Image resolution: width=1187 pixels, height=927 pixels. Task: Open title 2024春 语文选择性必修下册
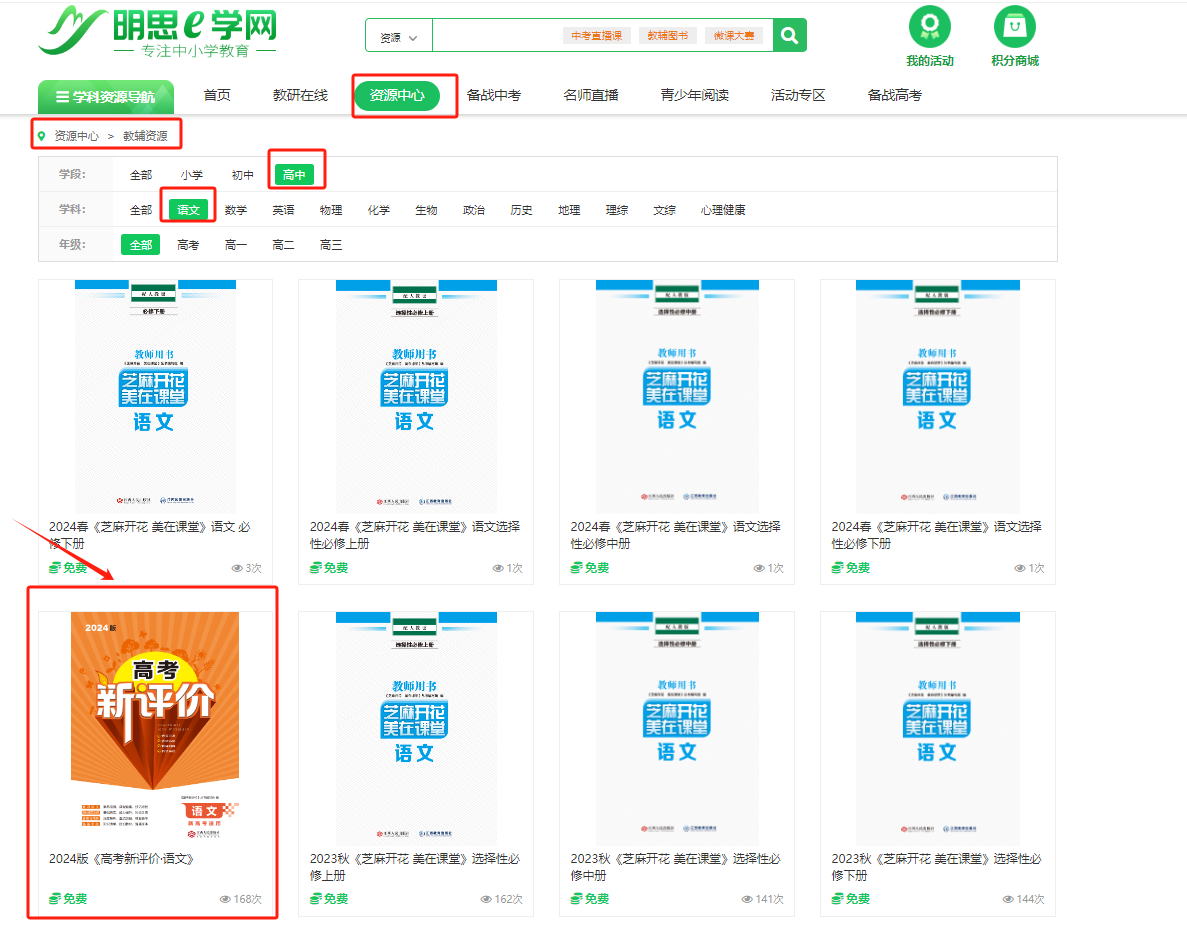936,535
